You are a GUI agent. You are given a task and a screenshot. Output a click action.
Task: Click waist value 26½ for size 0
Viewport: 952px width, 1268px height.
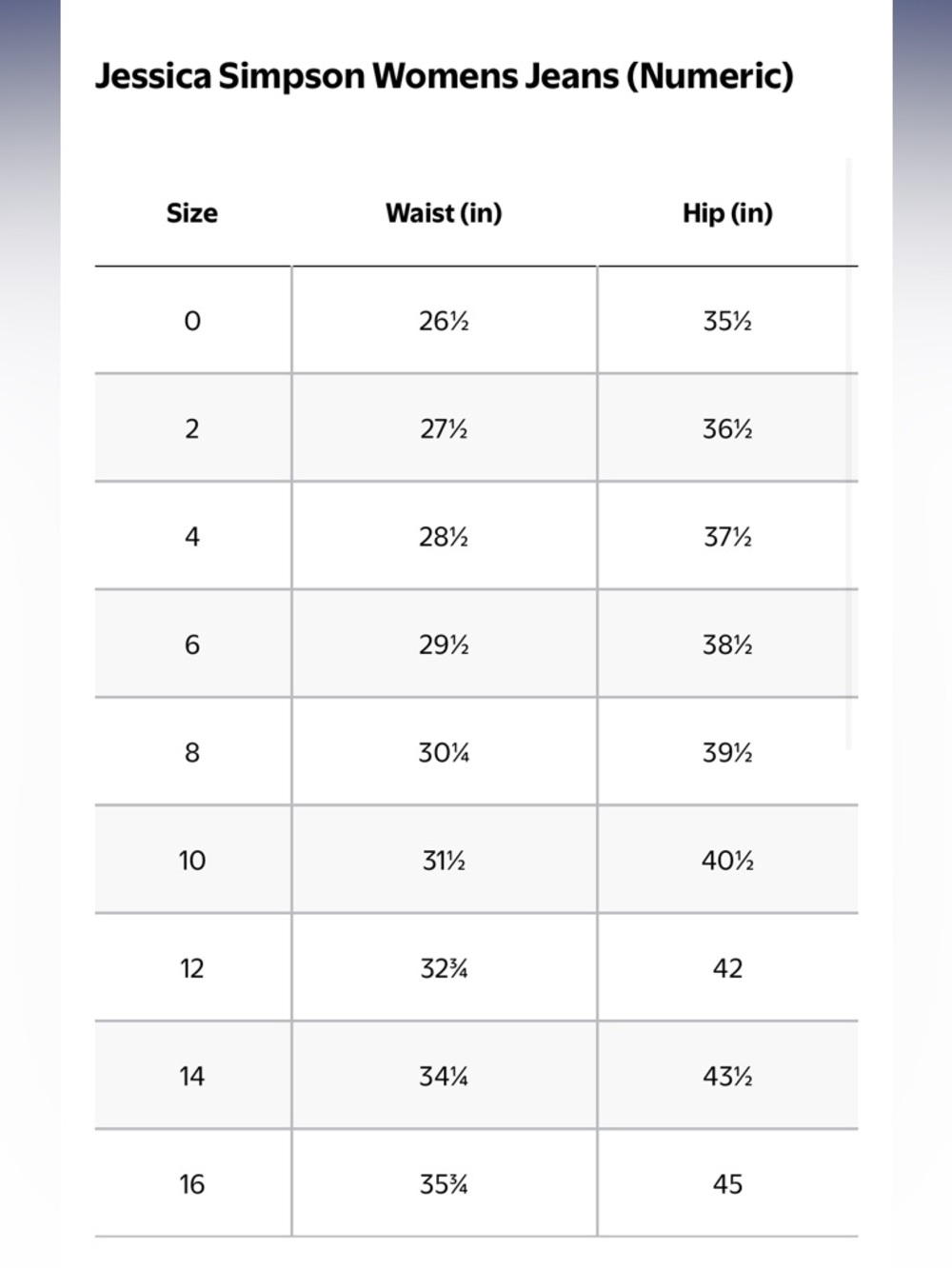click(444, 321)
